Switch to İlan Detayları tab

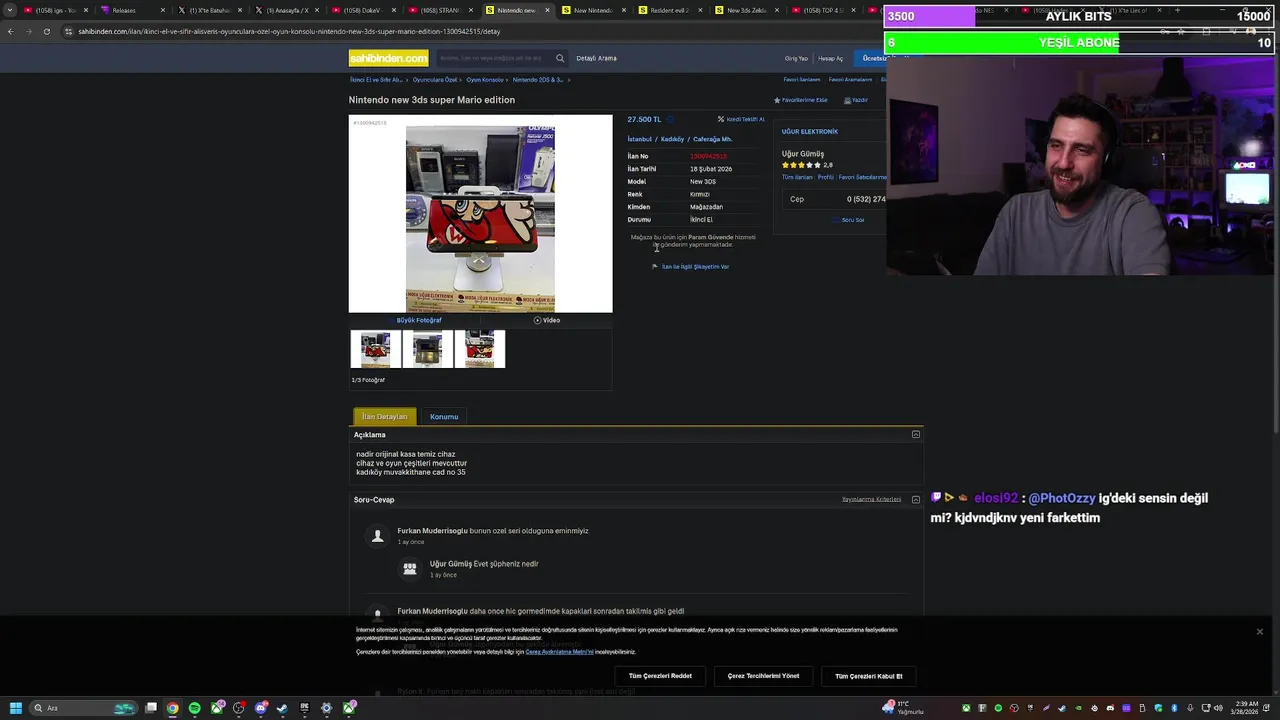[x=385, y=416]
